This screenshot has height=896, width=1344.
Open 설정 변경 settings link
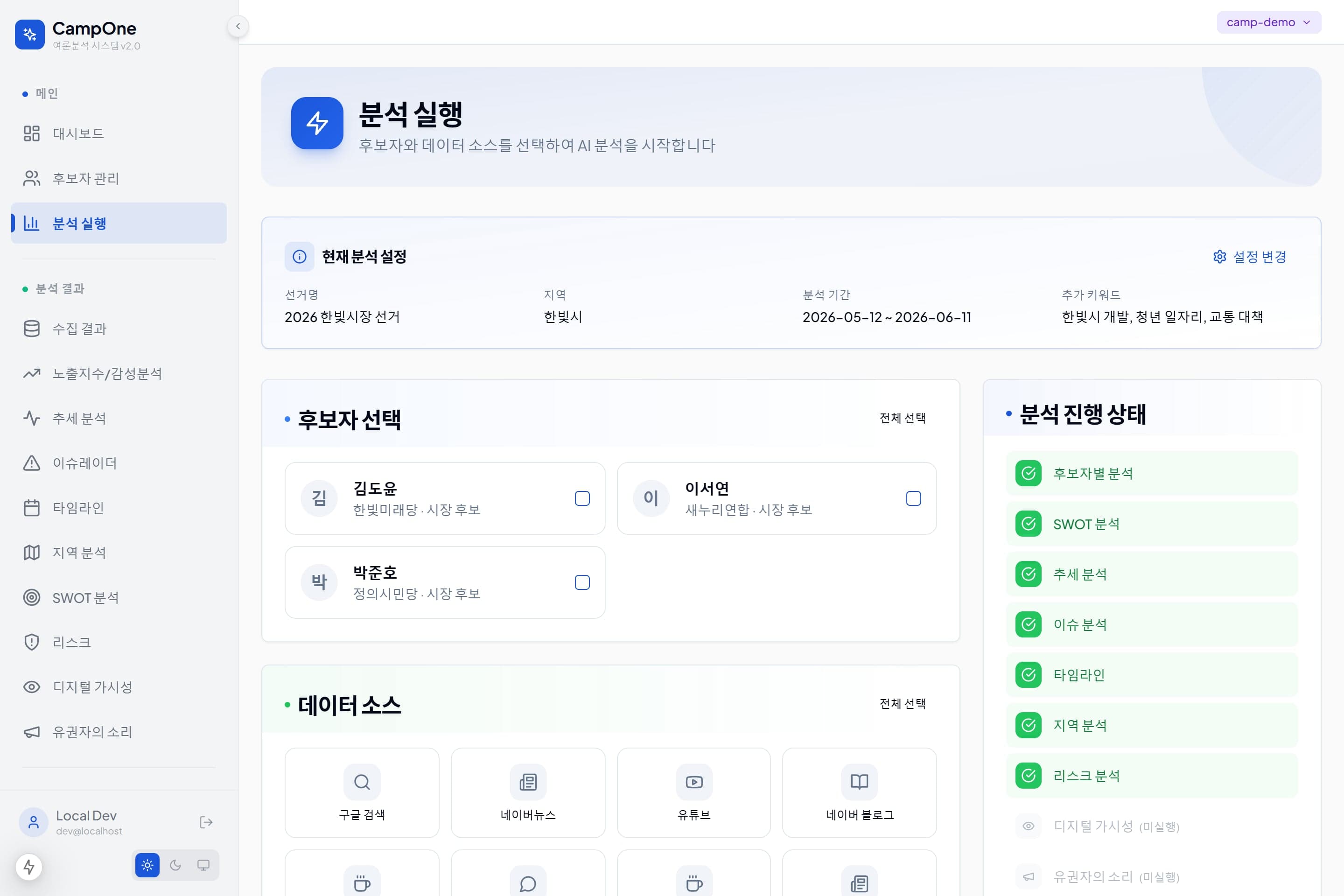coord(1250,257)
